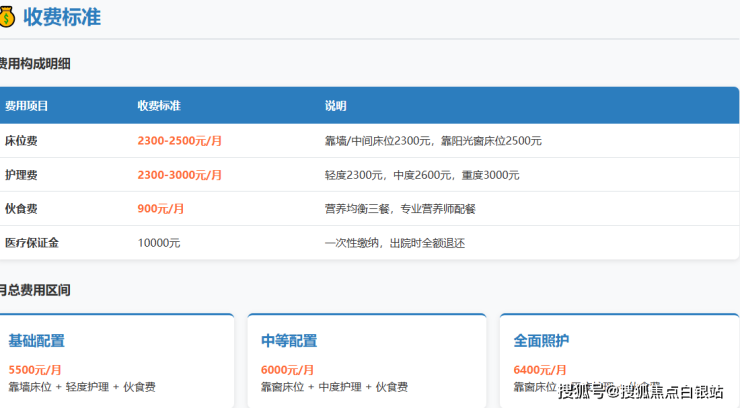This screenshot has height=408, width=740.
Task: Click the 费用项目 column header
Action: click(x=27, y=106)
